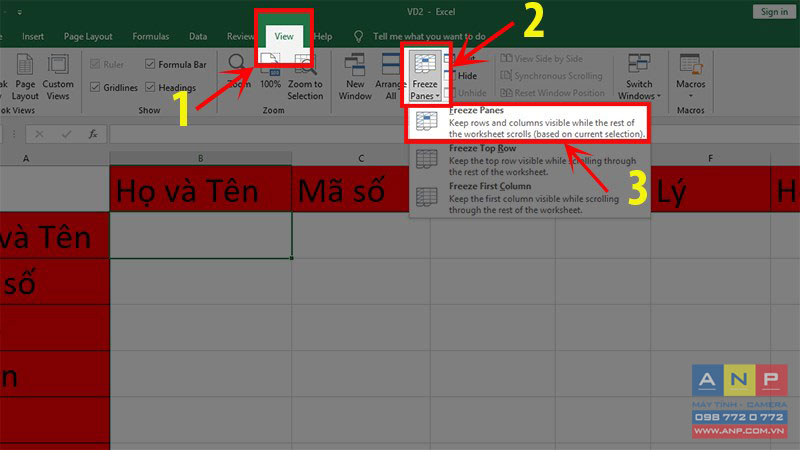Click Arrange All windows
800x450 pixels.
pyautogui.click(x=390, y=78)
